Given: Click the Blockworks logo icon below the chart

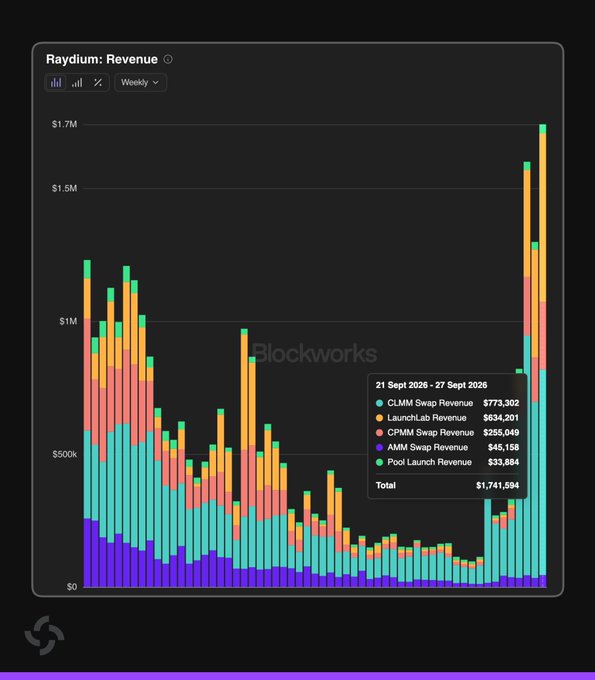Looking at the screenshot, I should click(x=44, y=635).
